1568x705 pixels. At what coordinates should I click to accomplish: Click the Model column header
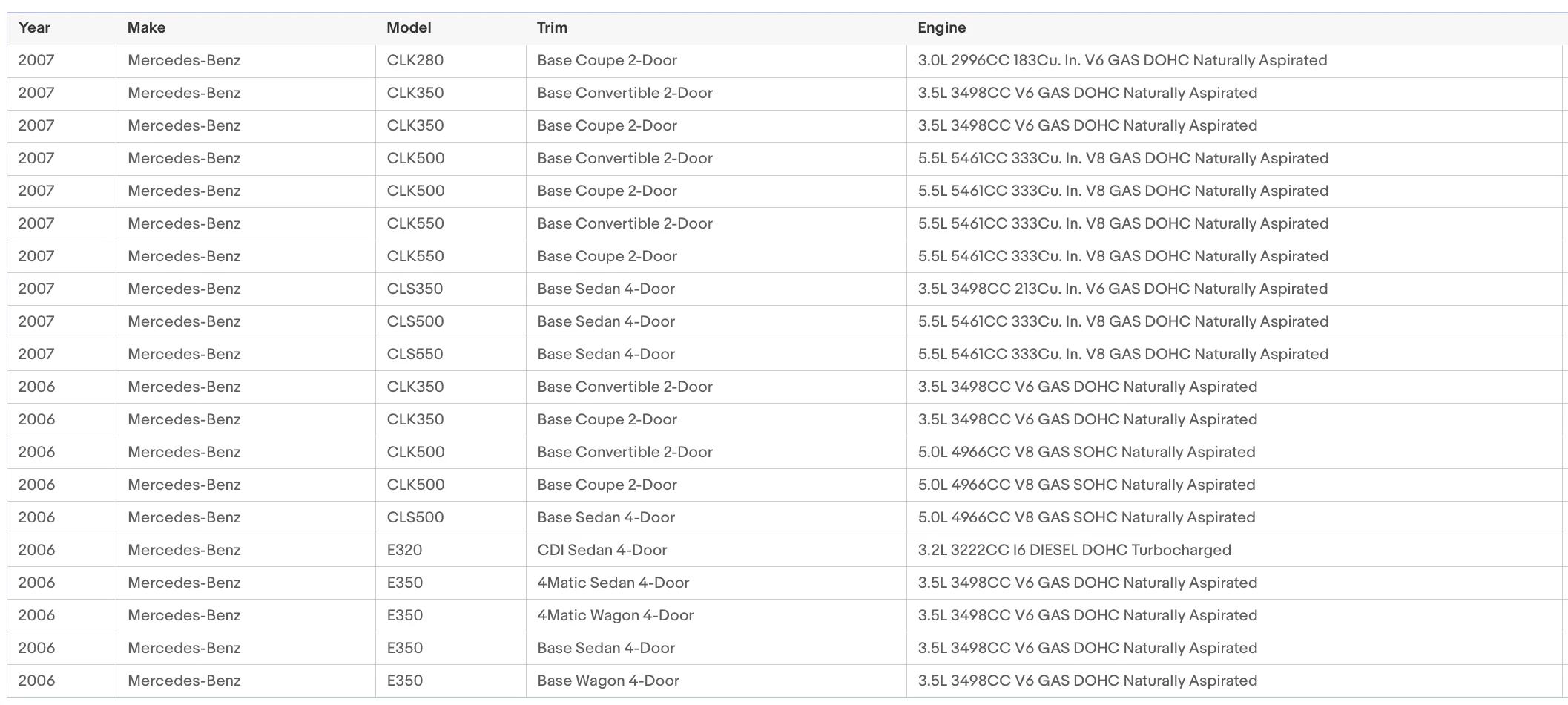pyautogui.click(x=451, y=28)
